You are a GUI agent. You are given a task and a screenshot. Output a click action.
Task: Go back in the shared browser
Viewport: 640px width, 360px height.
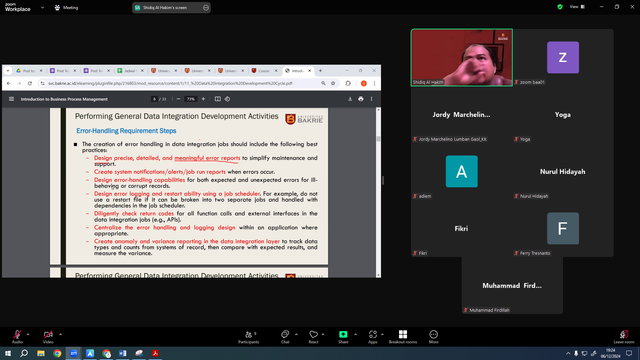9,83
